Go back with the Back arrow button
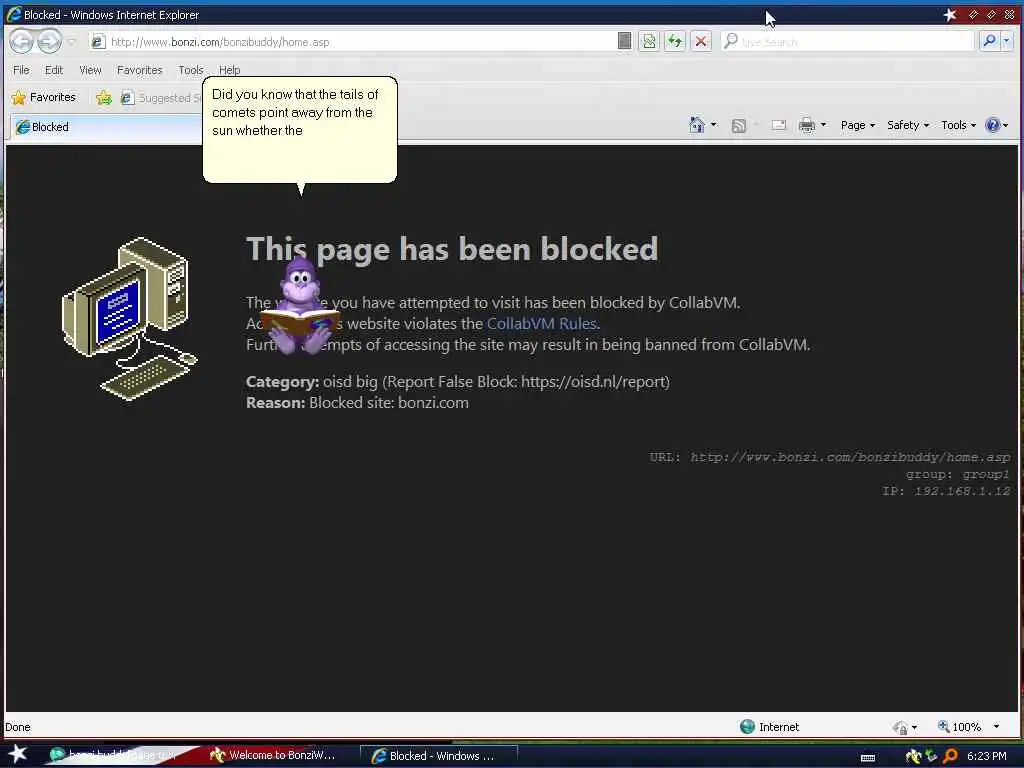This screenshot has height=768, width=1024. point(21,42)
